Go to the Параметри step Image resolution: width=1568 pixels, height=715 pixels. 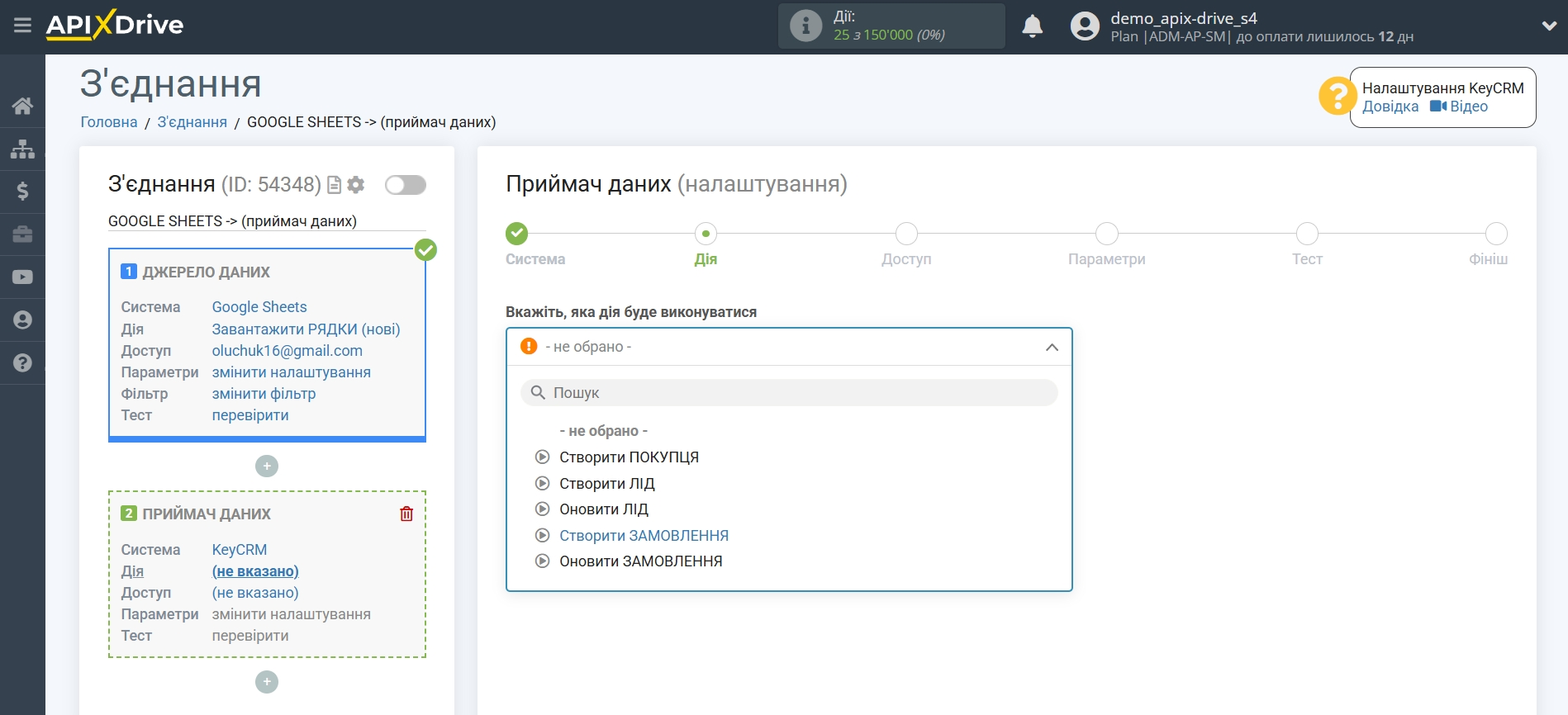pos(1107,234)
